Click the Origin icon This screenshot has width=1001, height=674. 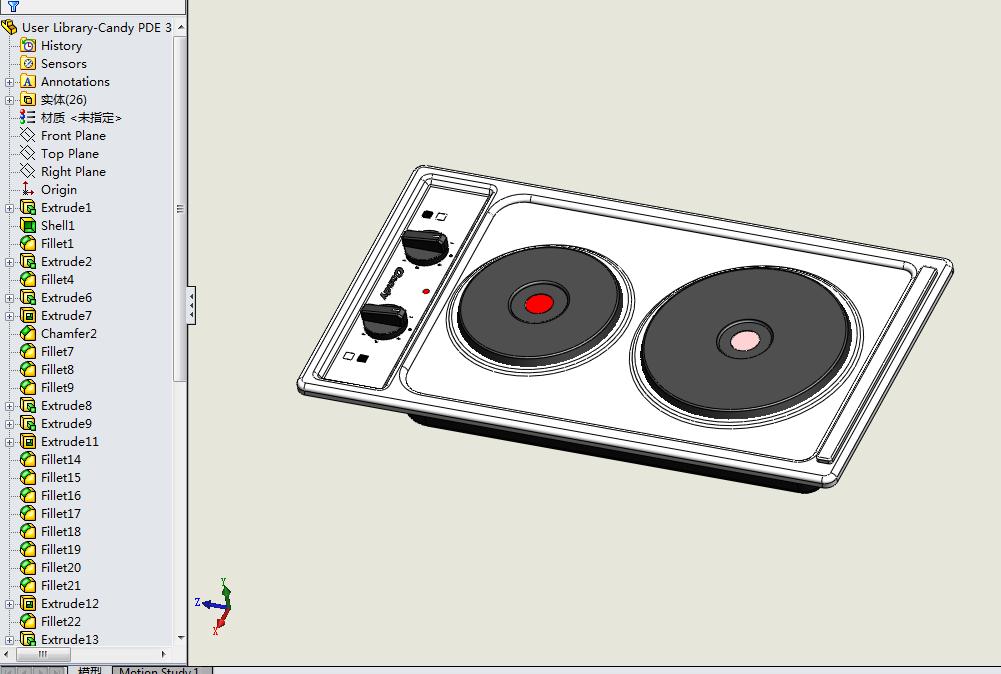pos(27,189)
